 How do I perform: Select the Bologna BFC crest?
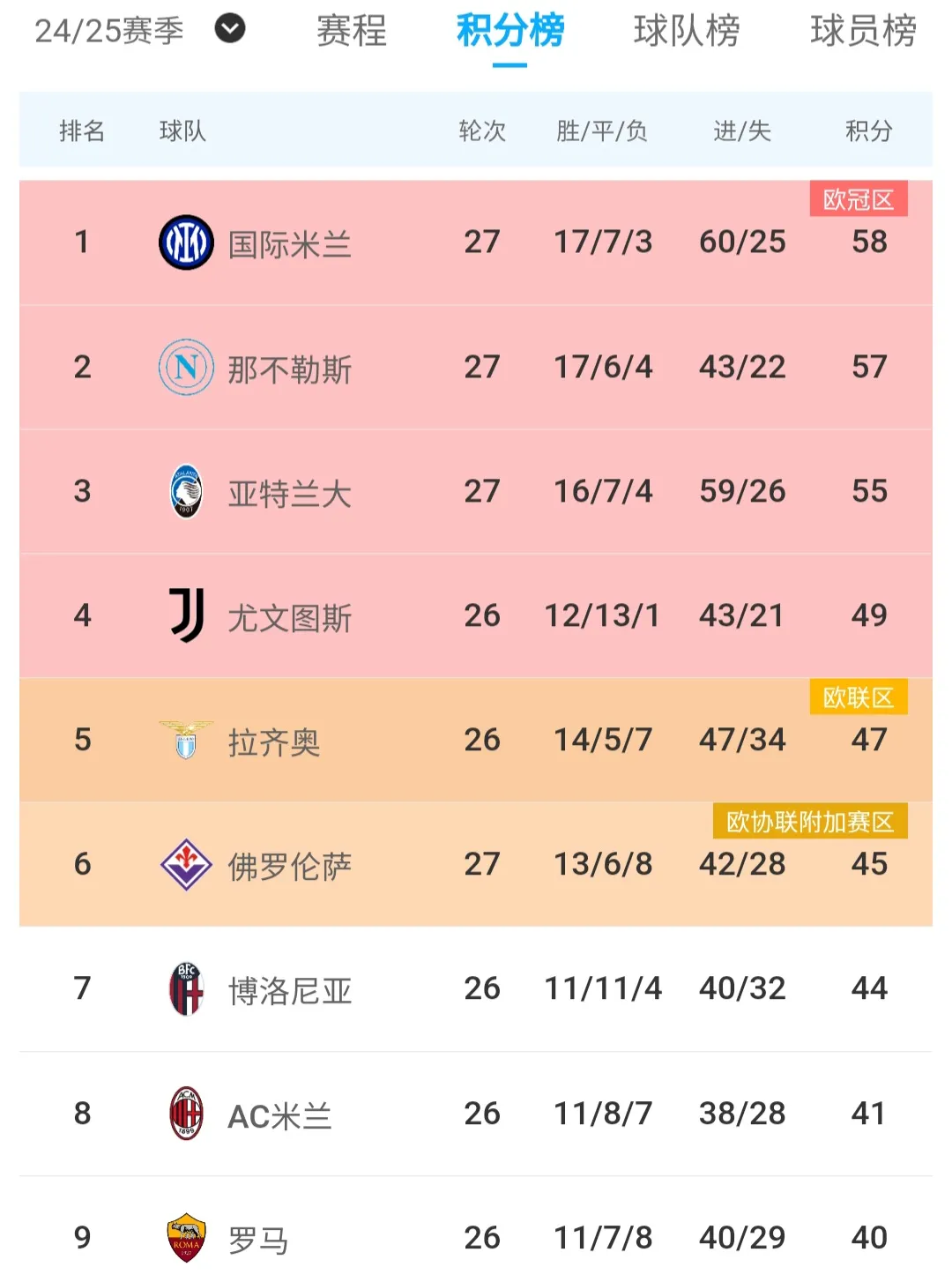click(x=185, y=988)
